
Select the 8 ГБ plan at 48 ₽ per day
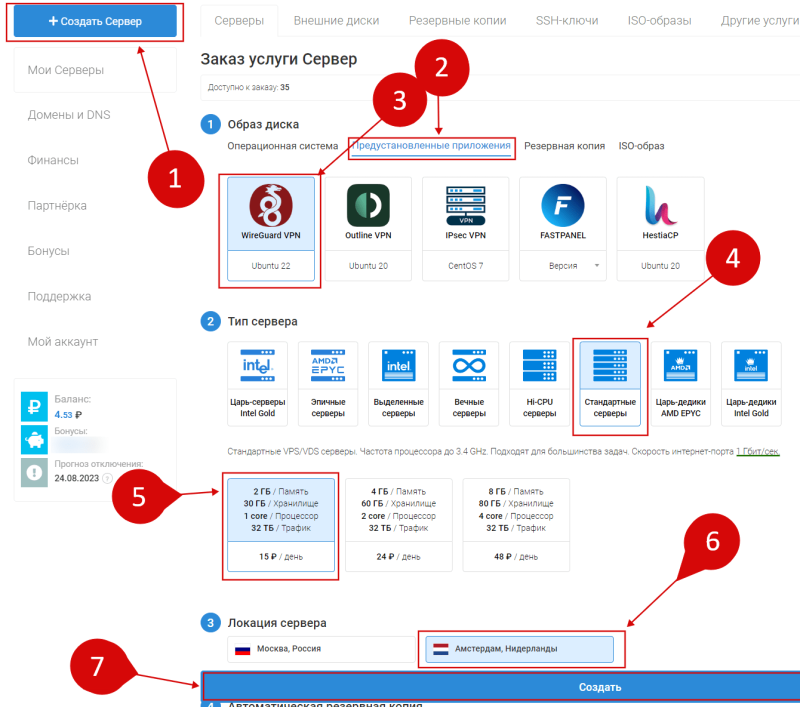(516, 525)
